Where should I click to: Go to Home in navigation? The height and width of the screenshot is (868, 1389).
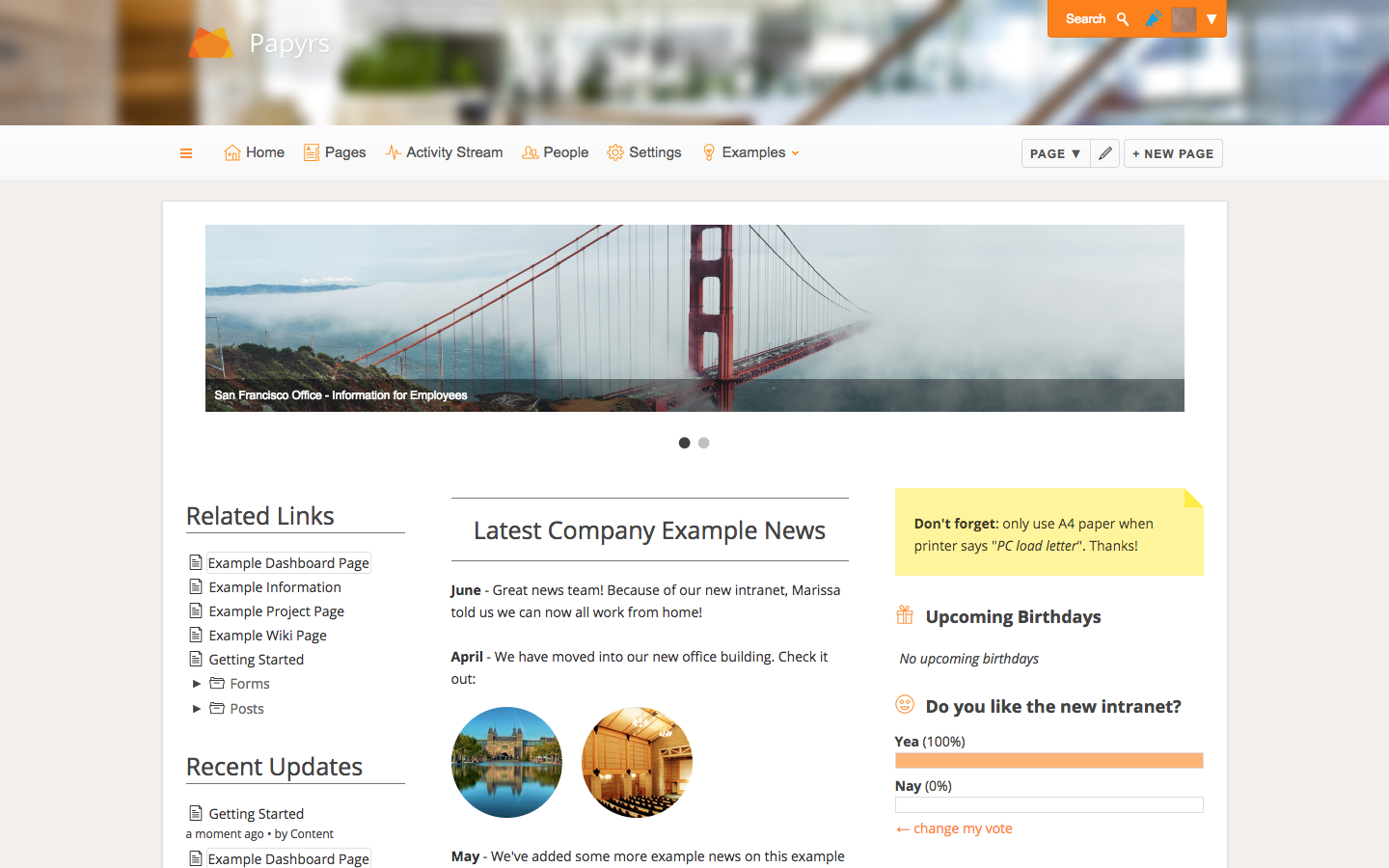255,152
